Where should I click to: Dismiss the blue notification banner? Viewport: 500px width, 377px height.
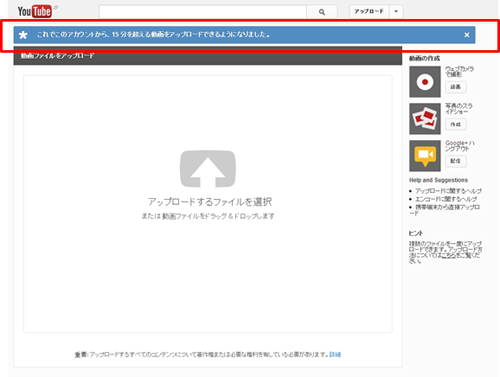tap(467, 35)
